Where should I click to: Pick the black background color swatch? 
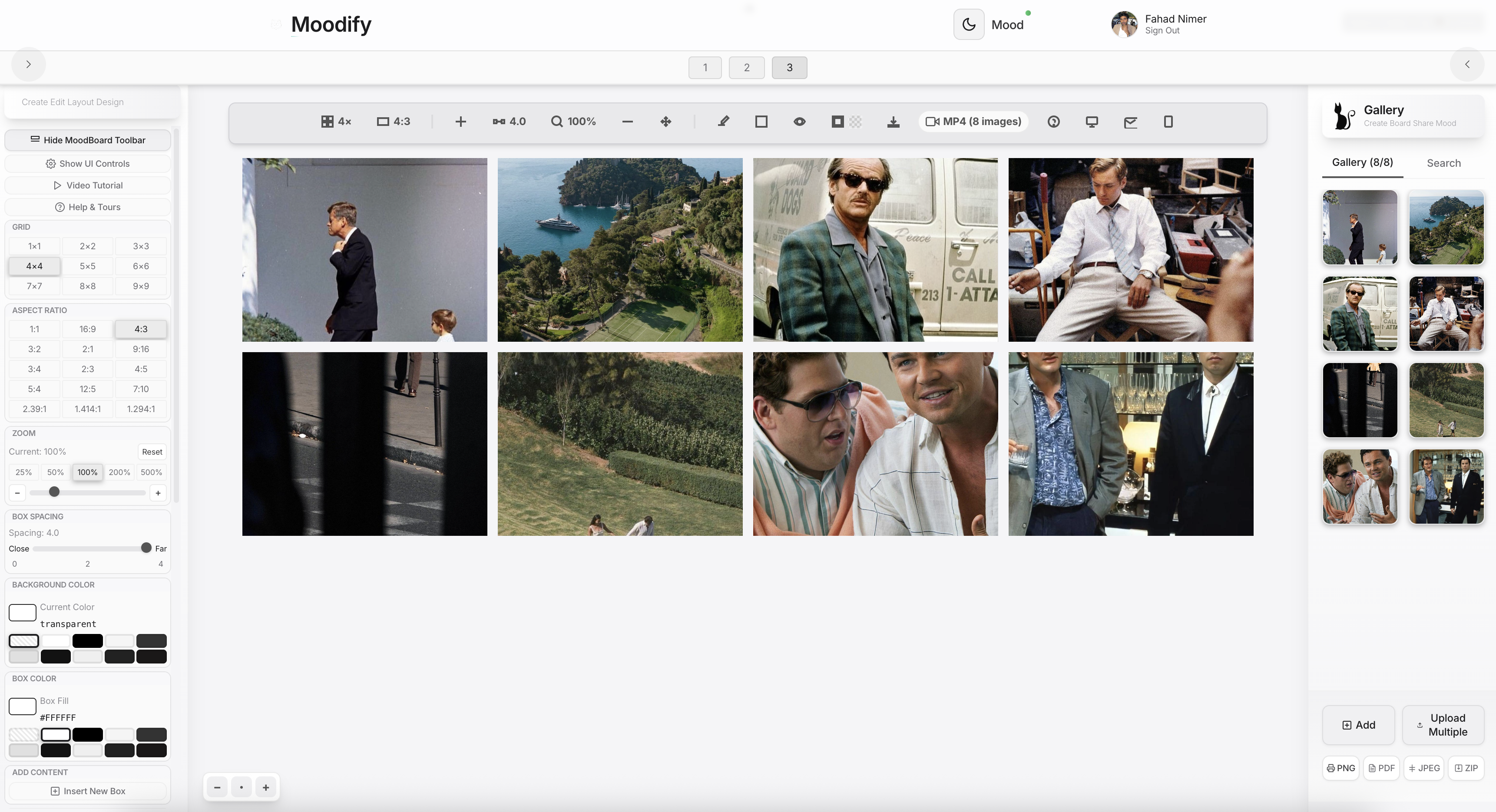(x=88, y=641)
